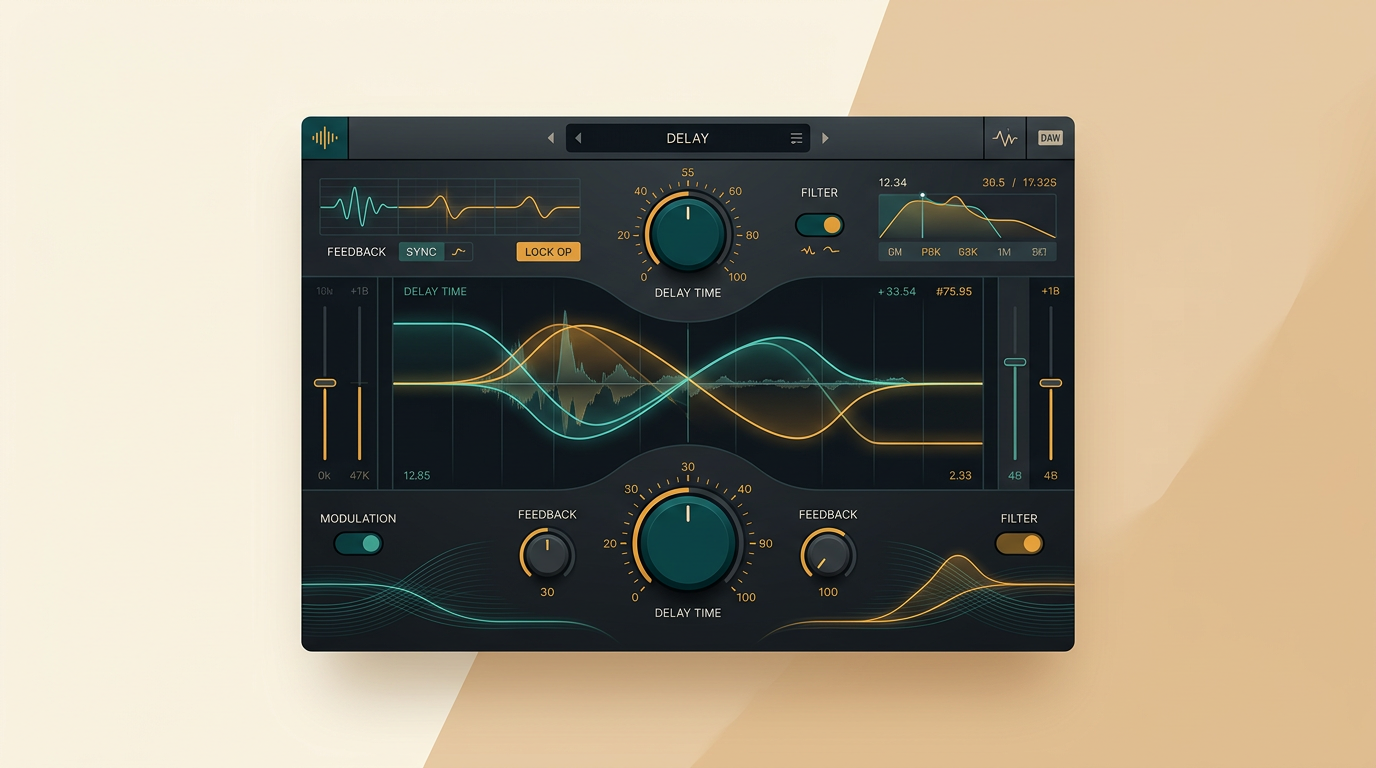
Task: Toggle the bottom-right FILTER switch
Action: click(x=1020, y=543)
